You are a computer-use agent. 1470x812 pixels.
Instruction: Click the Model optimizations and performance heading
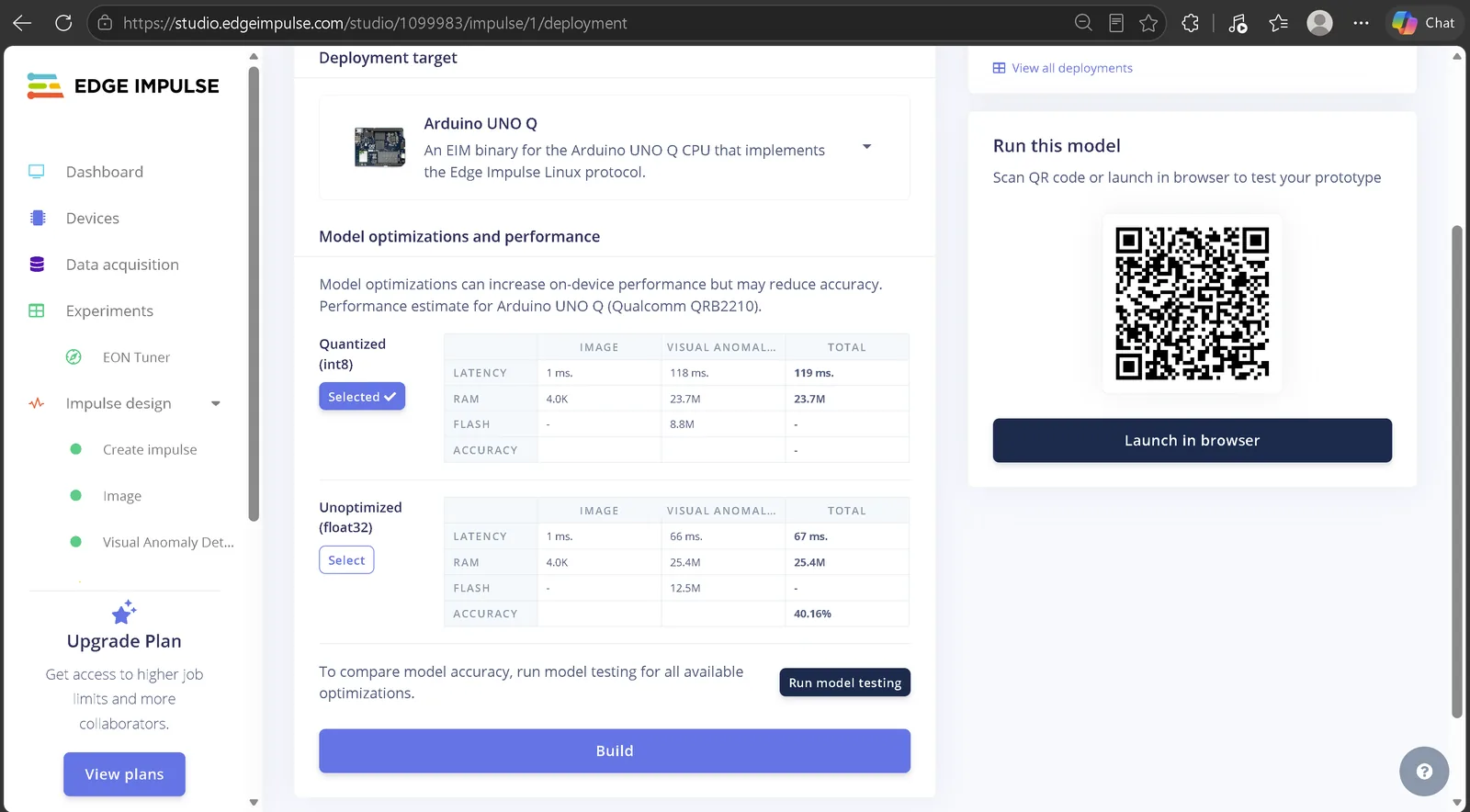pos(459,236)
